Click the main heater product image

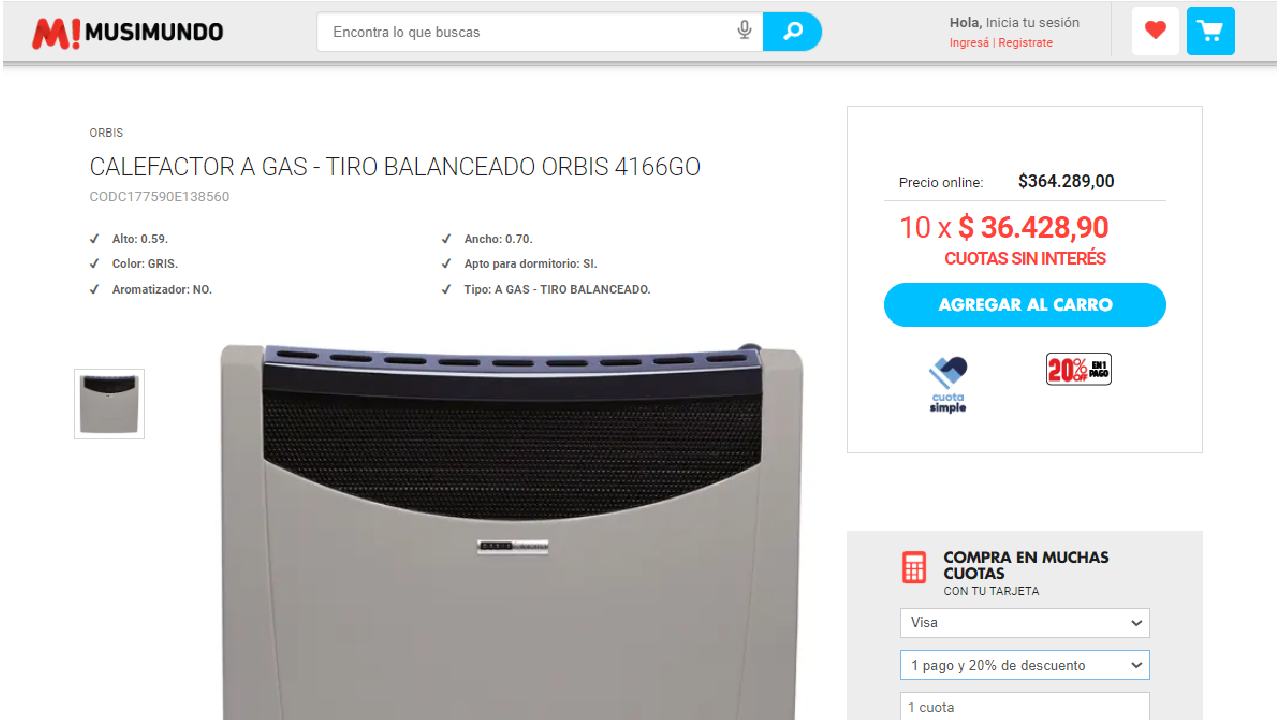(512, 532)
